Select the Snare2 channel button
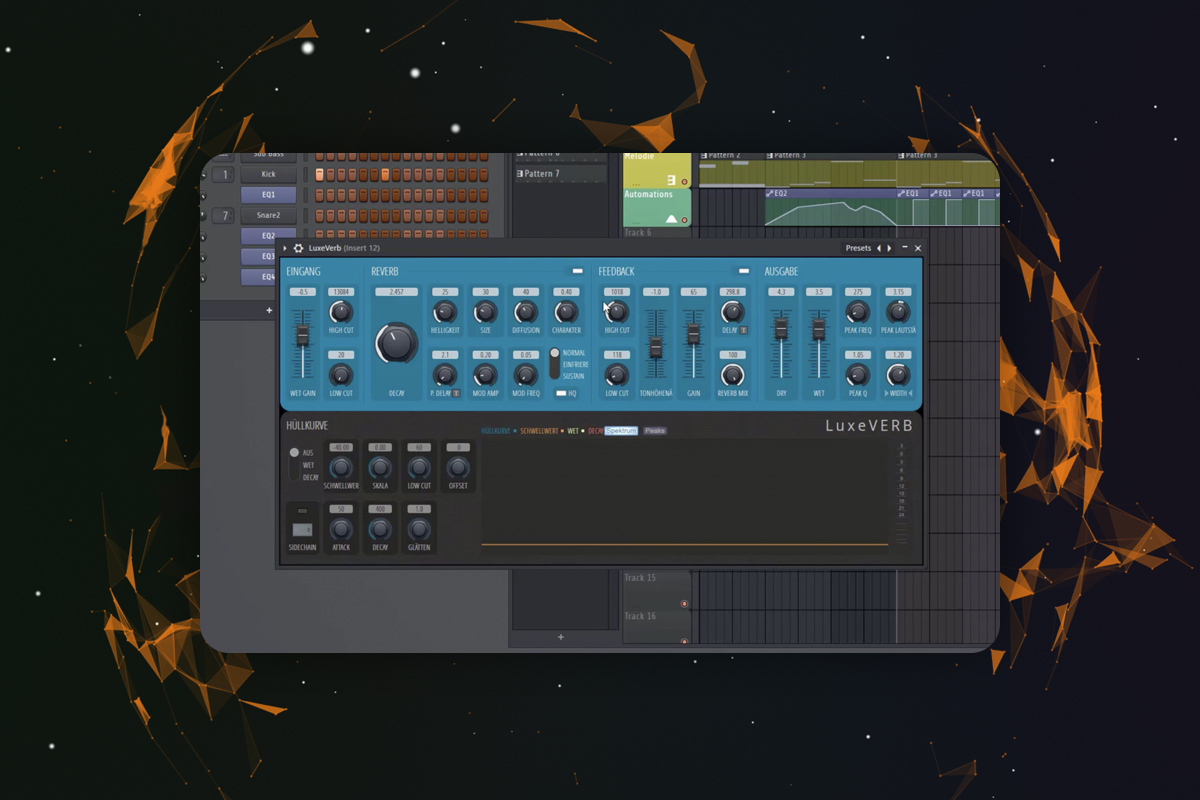Viewport: 1200px width, 800px height. coord(268,215)
